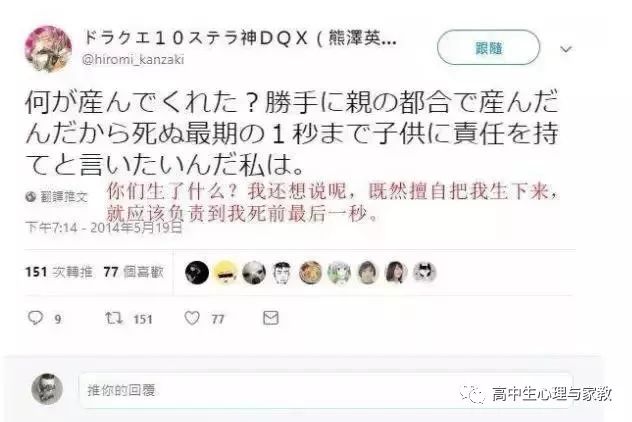This screenshot has height=422, width=632.
Task: Click the globe icon beside 翻譯推文
Action: pos(31,197)
